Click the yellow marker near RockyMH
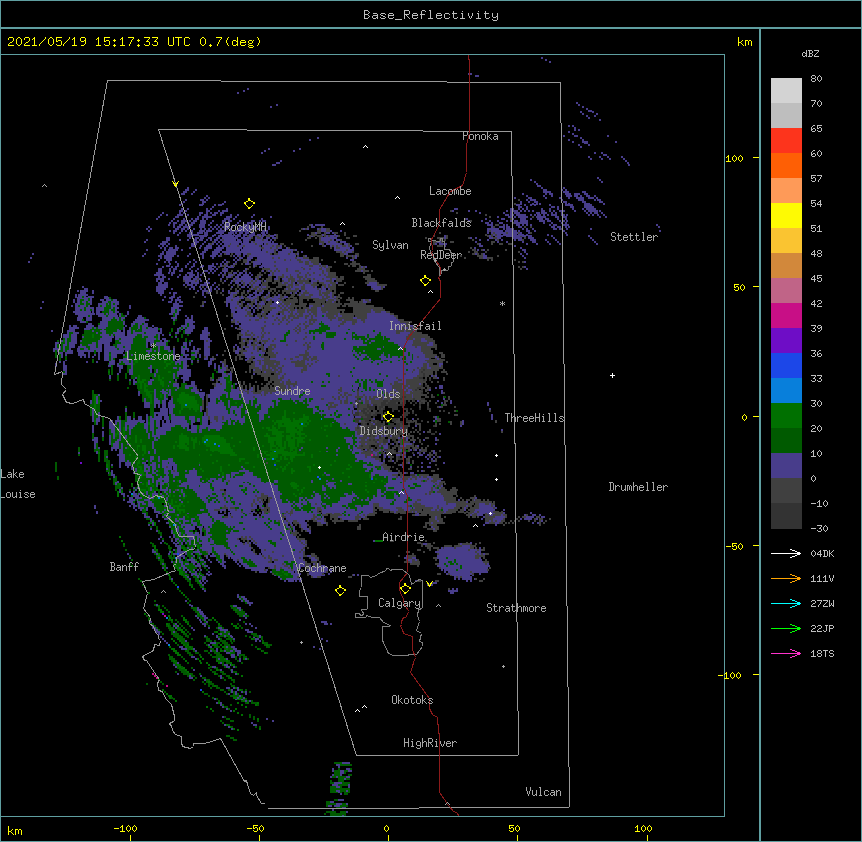 pyautogui.click(x=250, y=203)
